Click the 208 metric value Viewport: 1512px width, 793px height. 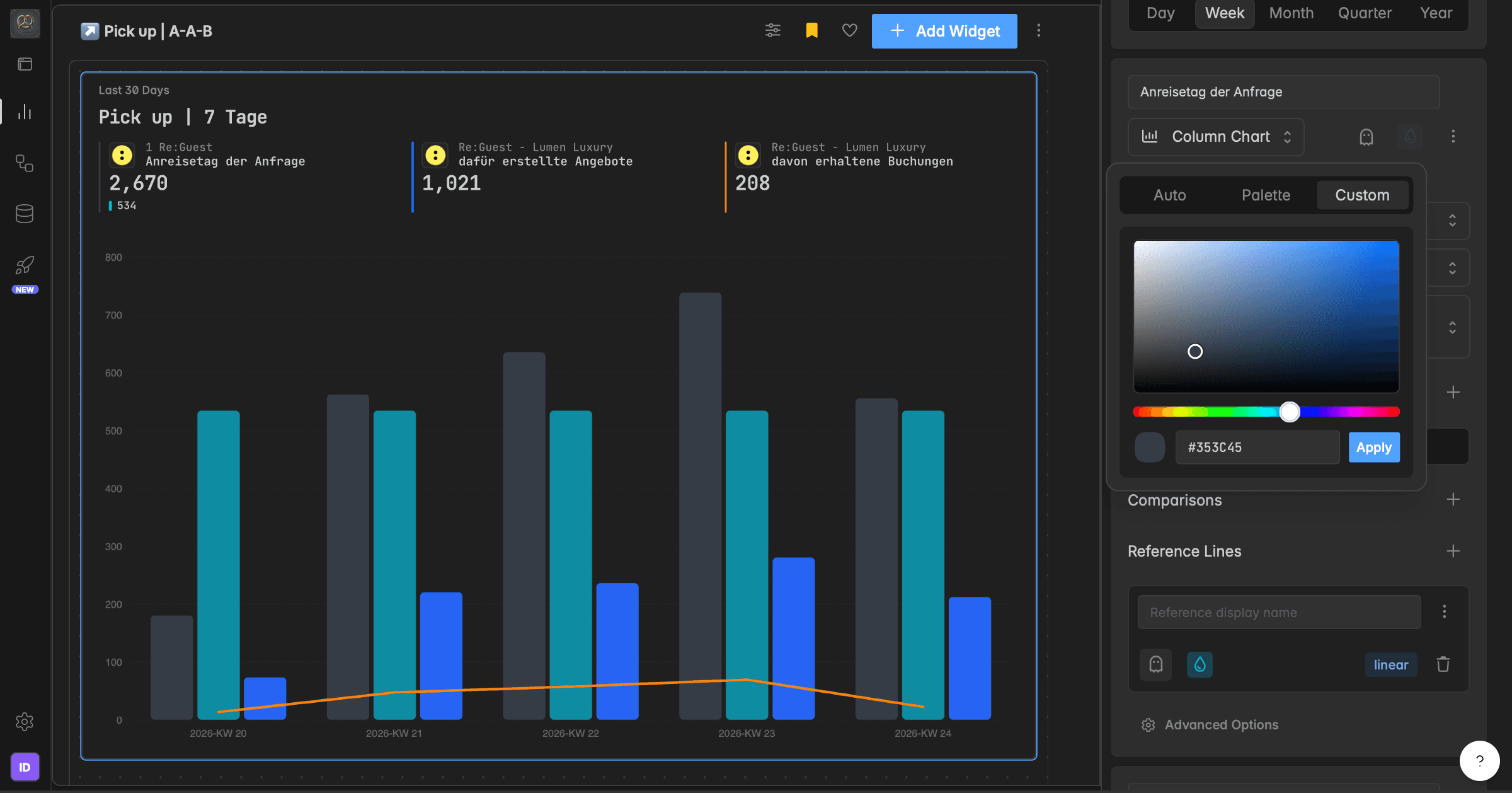pos(752,183)
